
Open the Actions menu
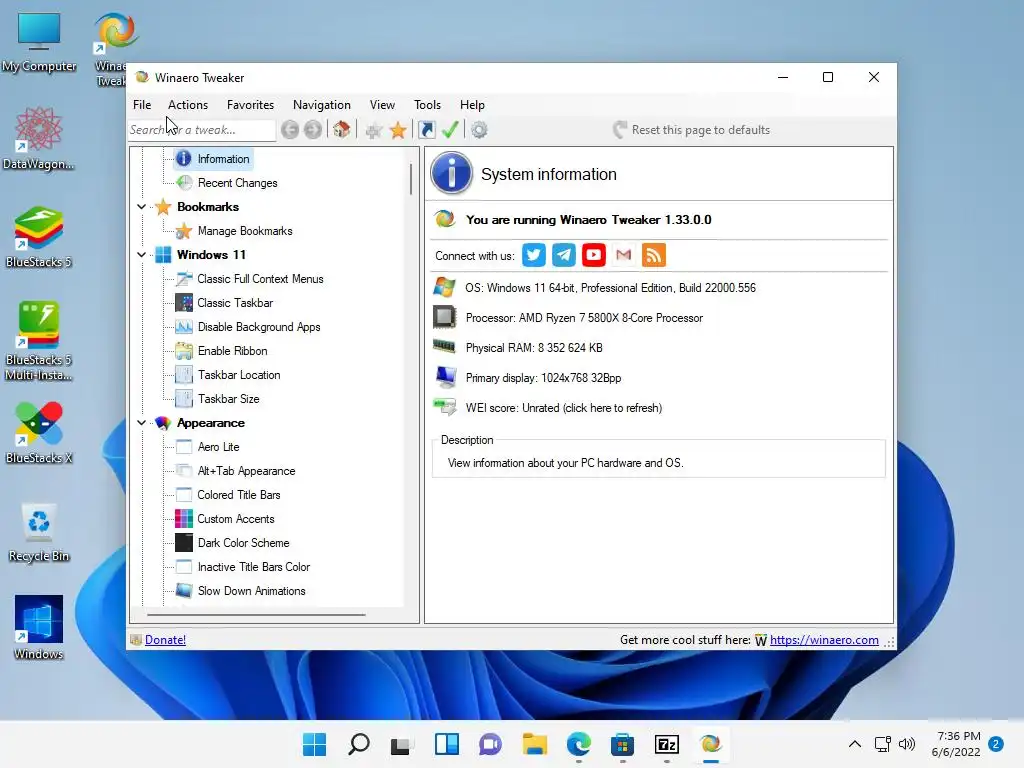coord(187,104)
